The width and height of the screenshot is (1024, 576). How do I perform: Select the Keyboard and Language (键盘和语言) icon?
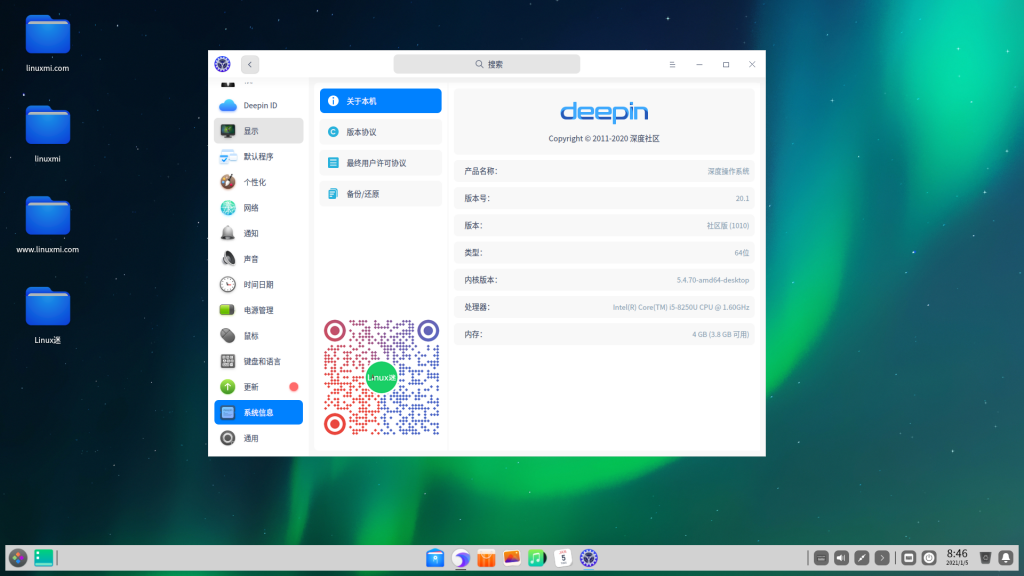[228, 361]
